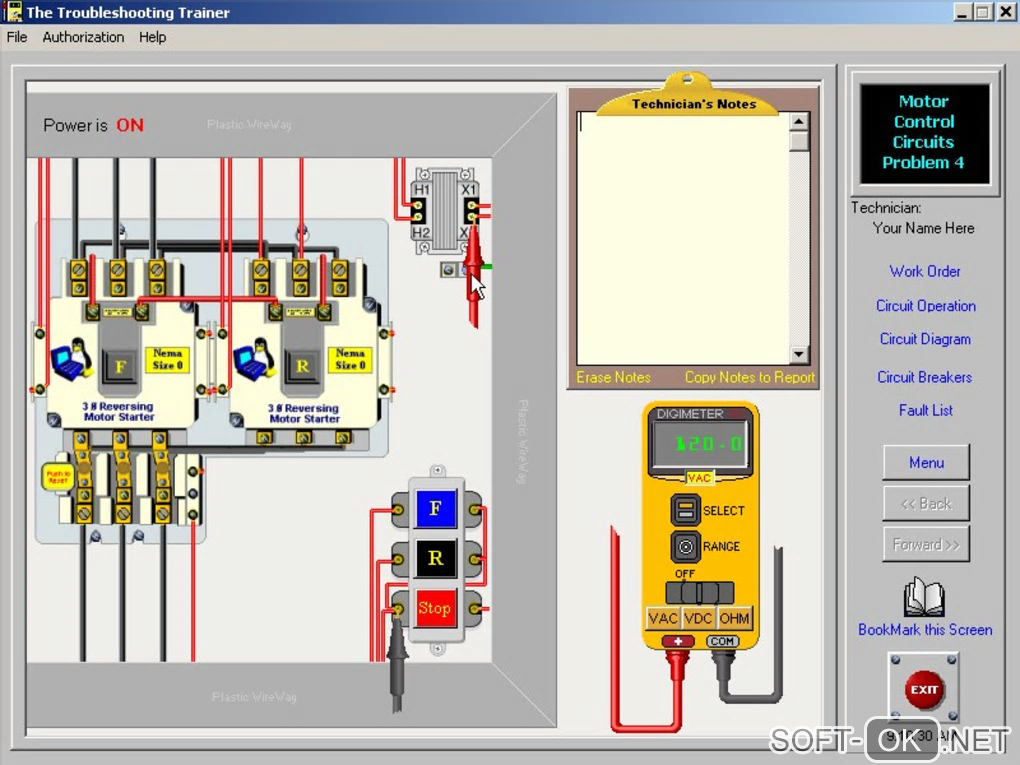Click the Digimeter mode slide switch
1020x765 pixels.
[x=700, y=593]
